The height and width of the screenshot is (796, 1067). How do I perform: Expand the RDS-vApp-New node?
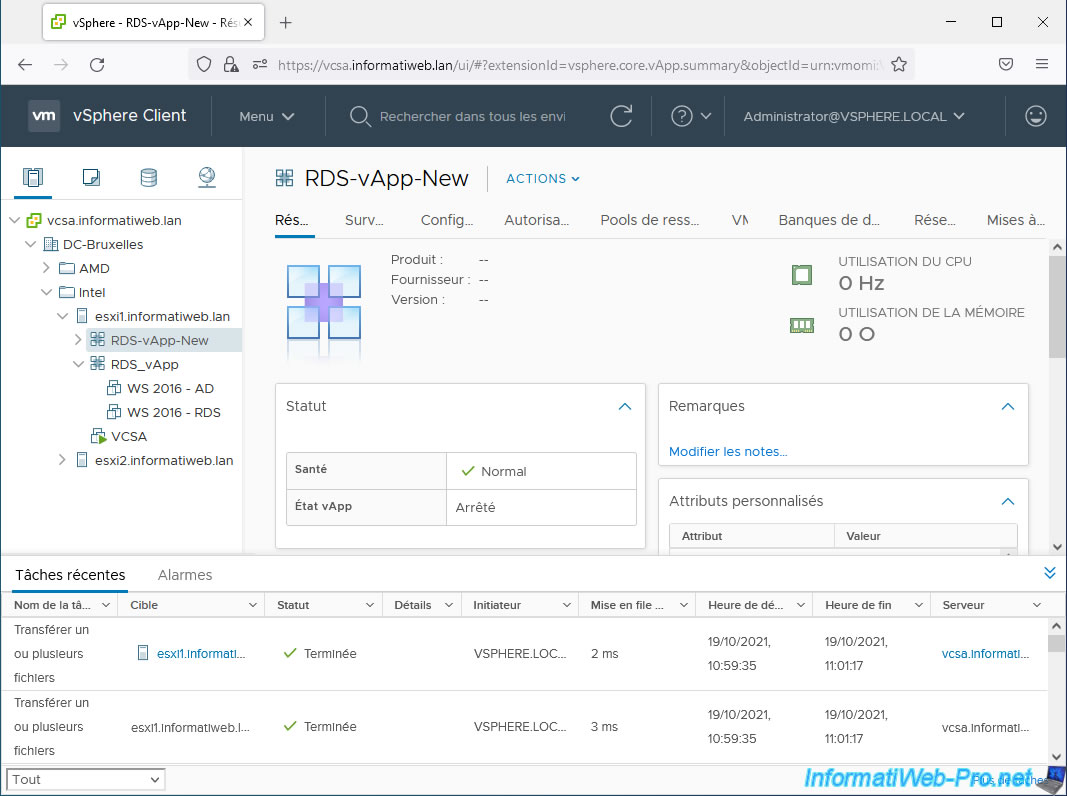(78, 339)
